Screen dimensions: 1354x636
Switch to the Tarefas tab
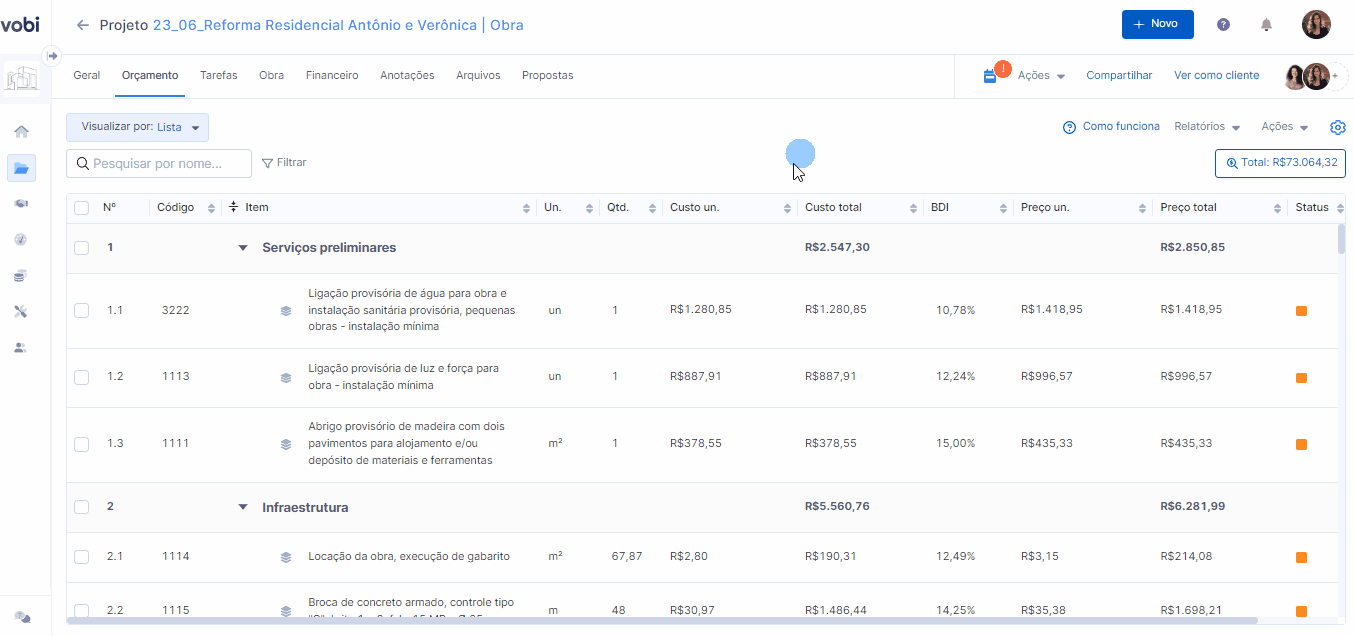pyautogui.click(x=218, y=76)
